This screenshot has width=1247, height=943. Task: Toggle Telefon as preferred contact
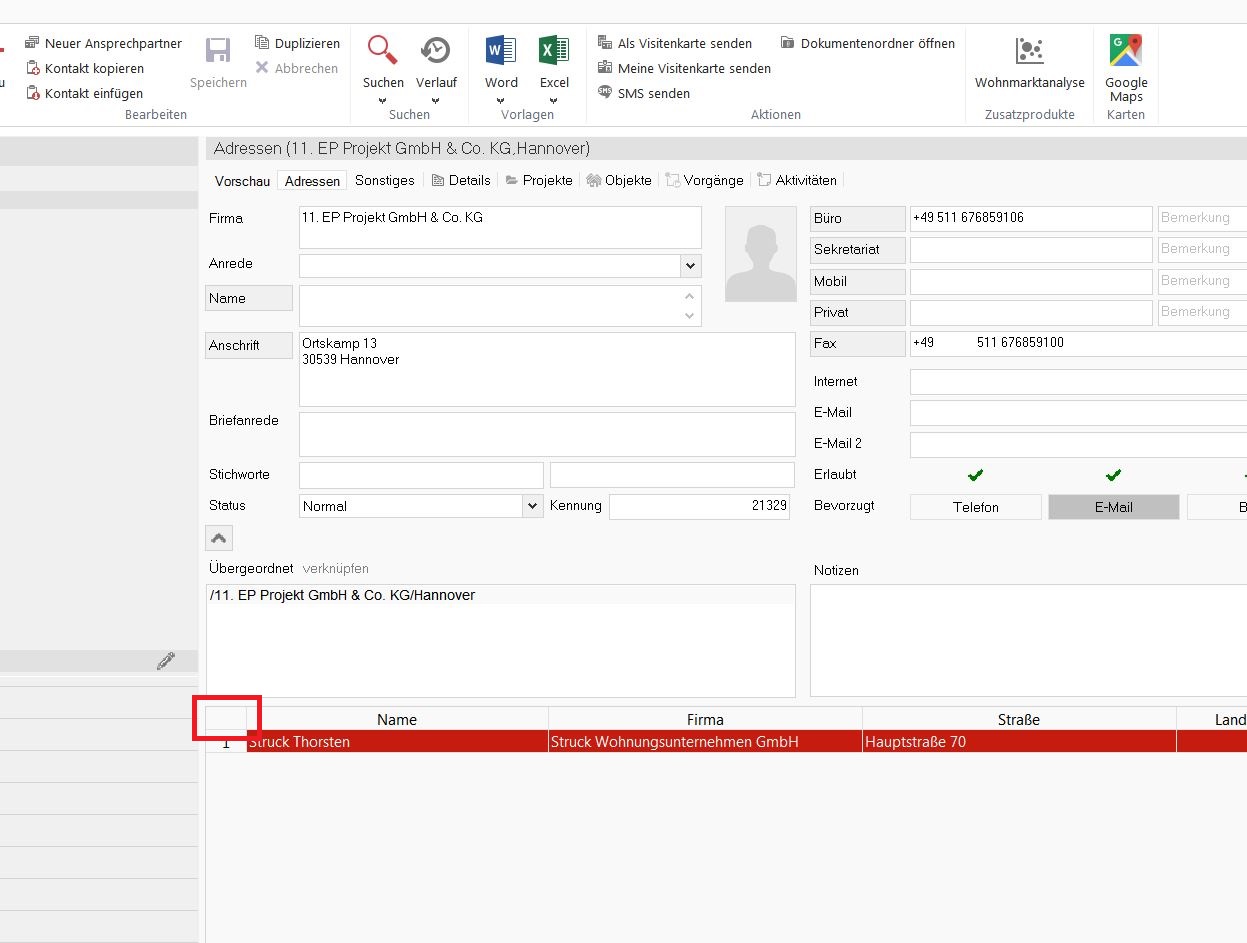[x=975, y=507]
